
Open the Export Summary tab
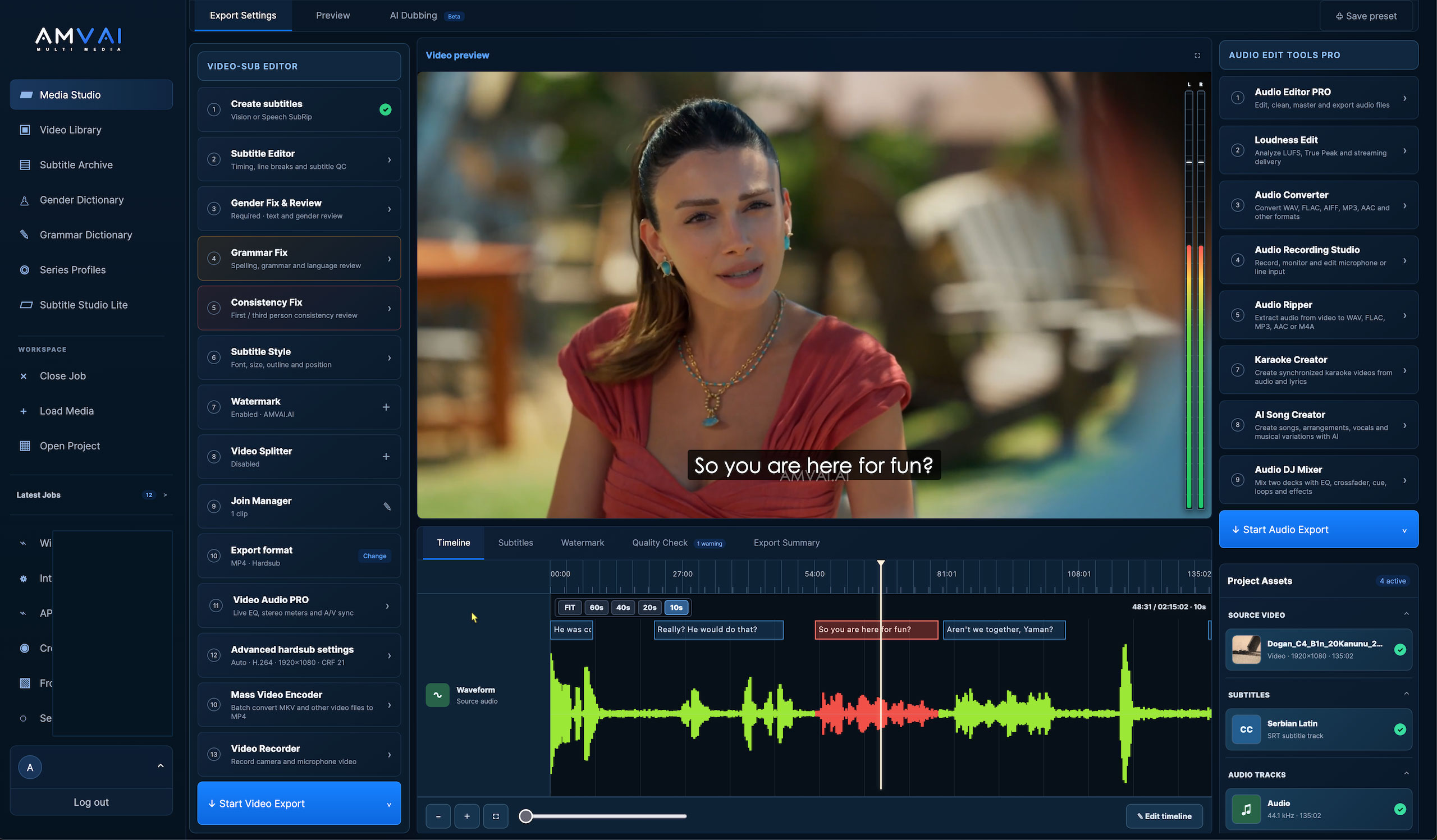click(x=786, y=543)
